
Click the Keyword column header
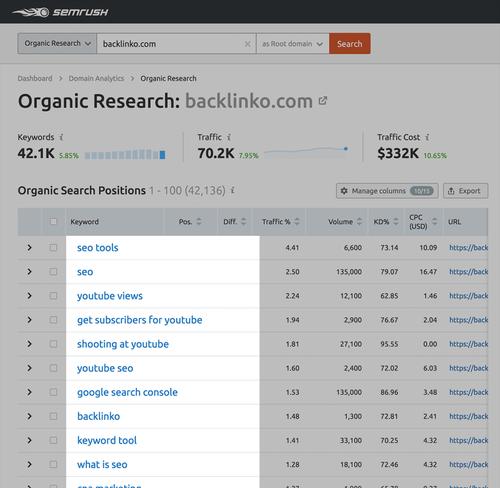point(85,221)
